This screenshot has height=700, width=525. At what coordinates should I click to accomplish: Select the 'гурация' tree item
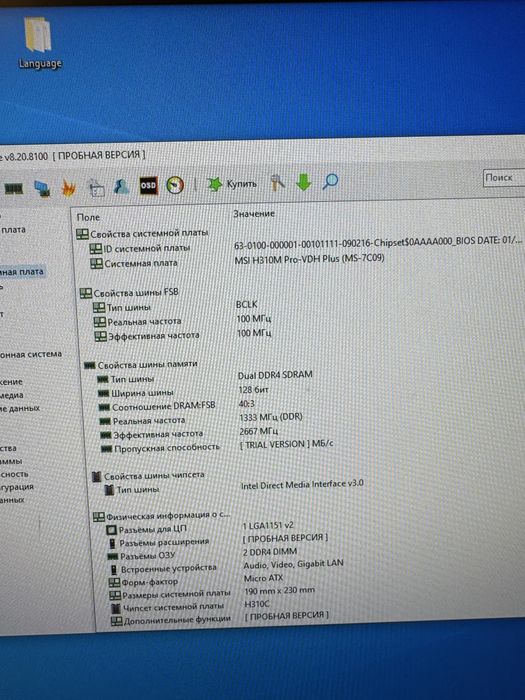[17, 487]
